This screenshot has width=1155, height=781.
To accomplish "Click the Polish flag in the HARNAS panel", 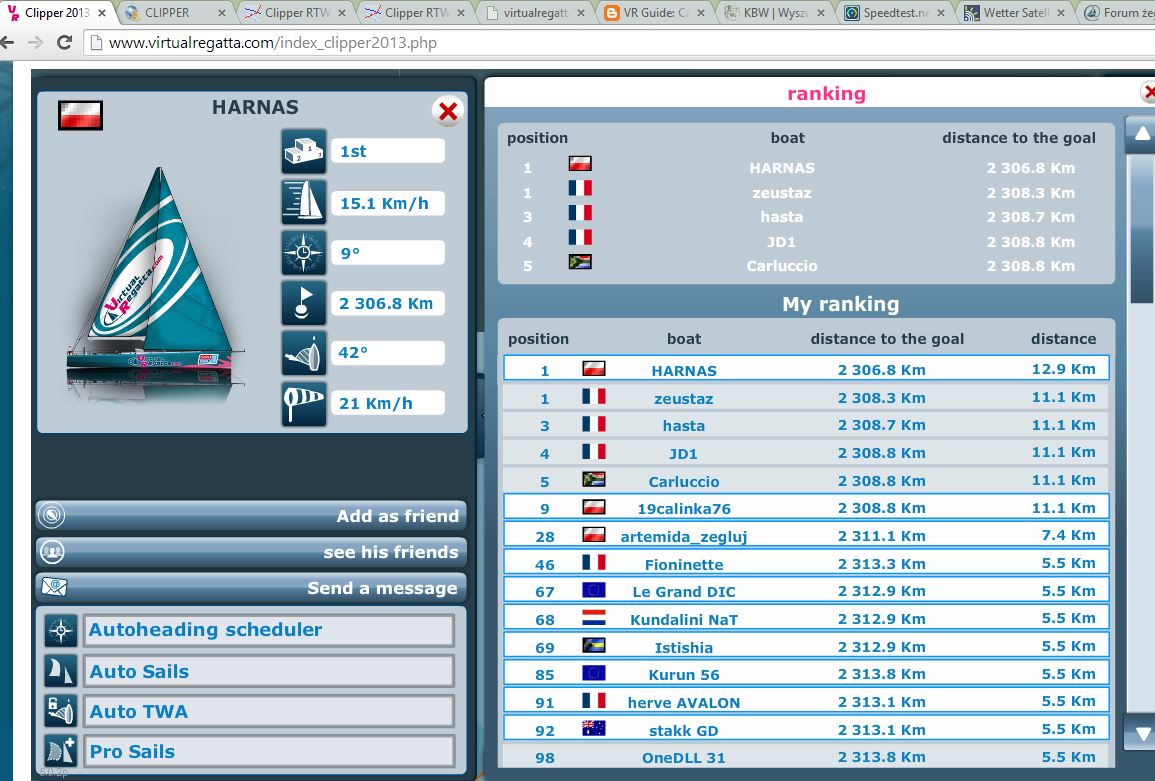I will pyautogui.click(x=80, y=116).
